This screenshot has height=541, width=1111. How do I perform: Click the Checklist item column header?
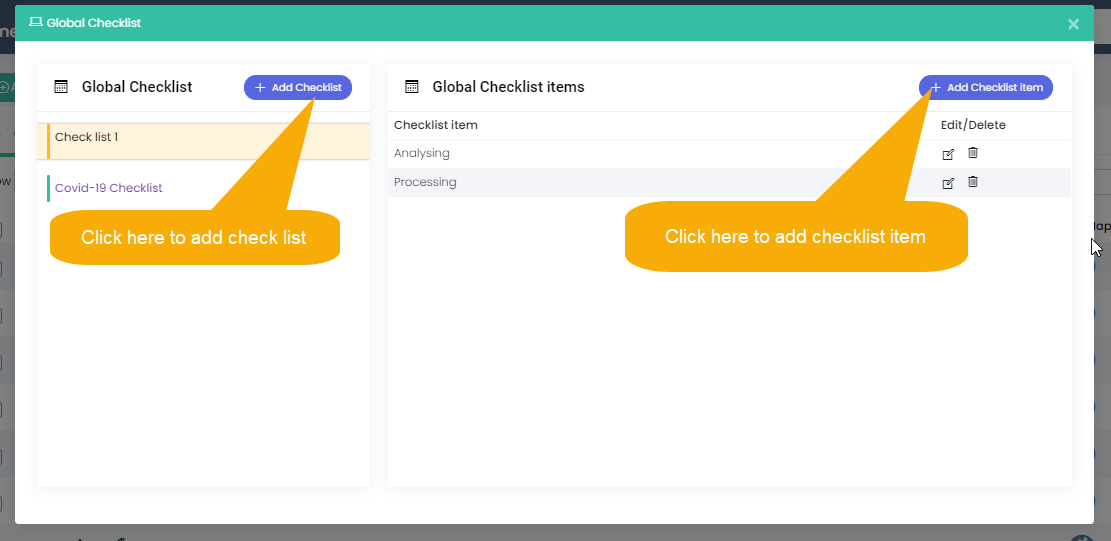tap(436, 125)
